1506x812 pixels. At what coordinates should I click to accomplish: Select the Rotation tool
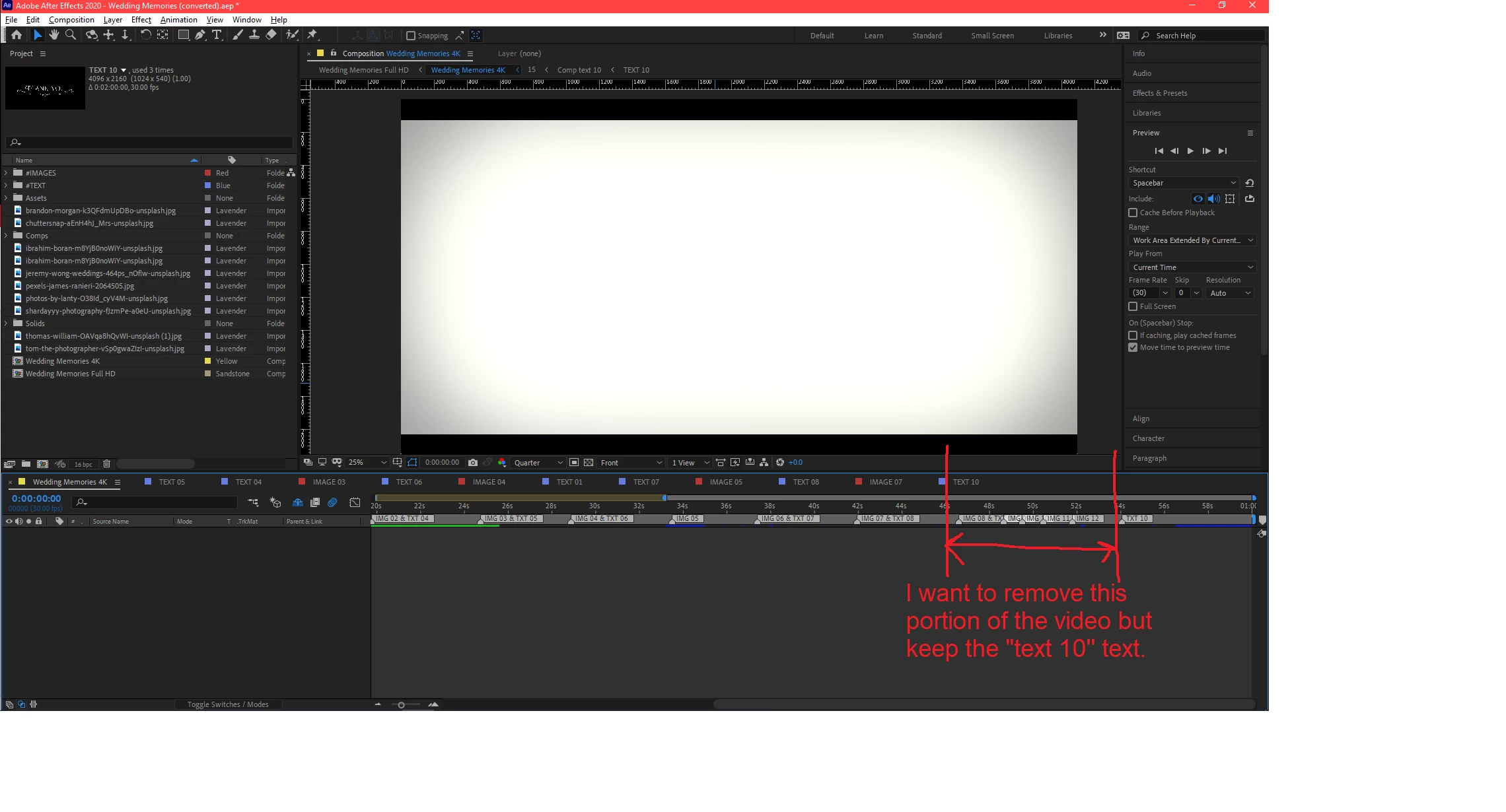pyautogui.click(x=145, y=35)
